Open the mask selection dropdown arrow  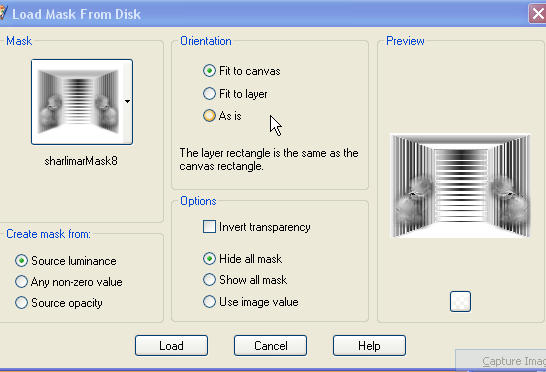coord(127,101)
